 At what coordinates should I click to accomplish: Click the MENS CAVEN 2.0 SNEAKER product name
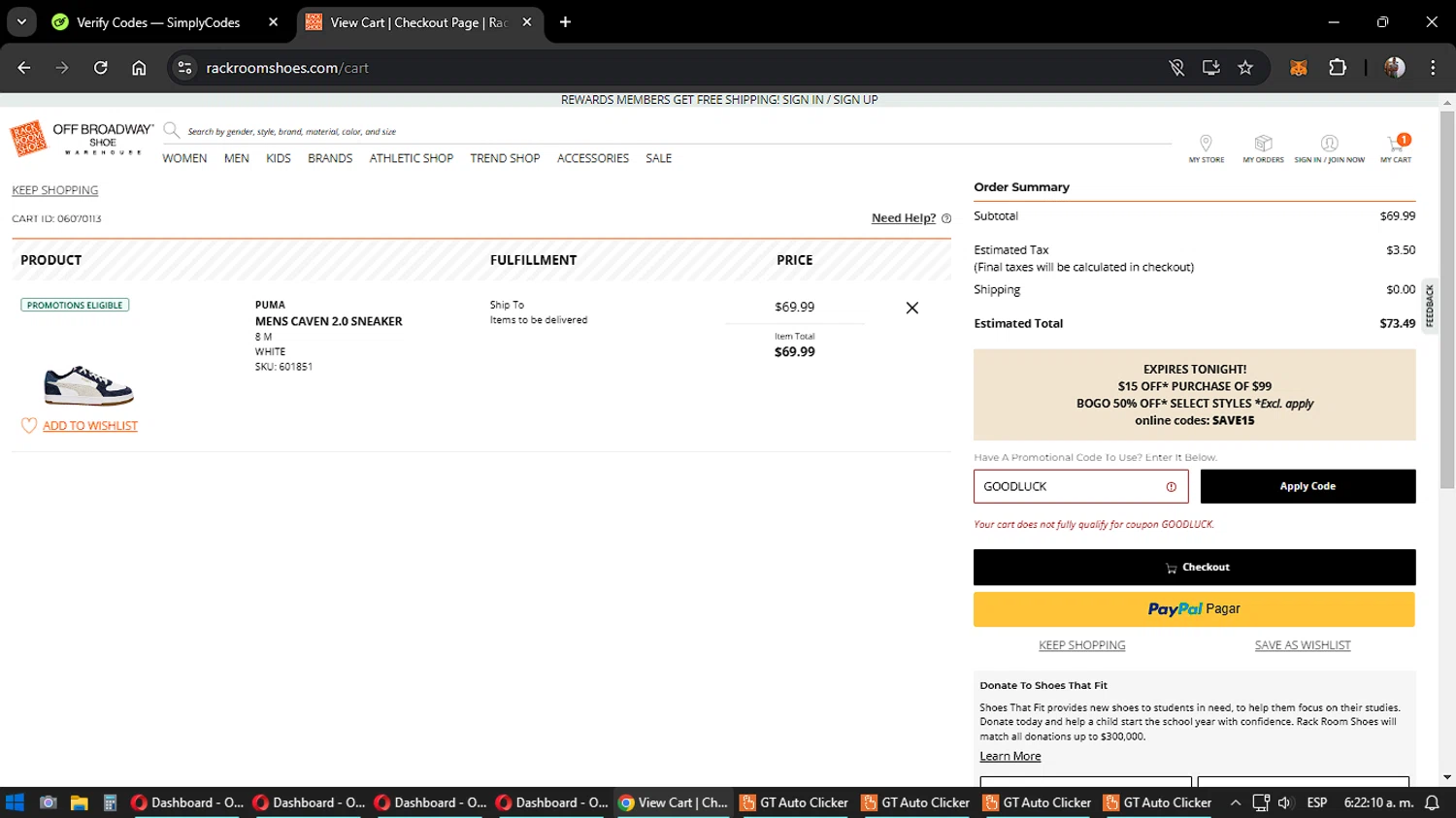coord(329,321)
